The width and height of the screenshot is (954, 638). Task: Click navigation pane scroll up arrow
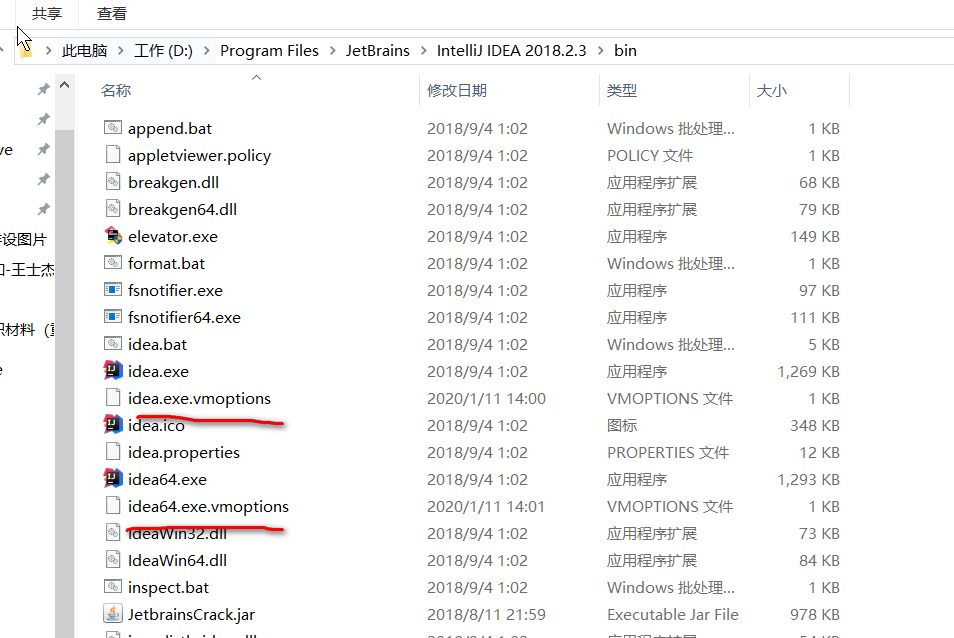click(x=64, y=86)
